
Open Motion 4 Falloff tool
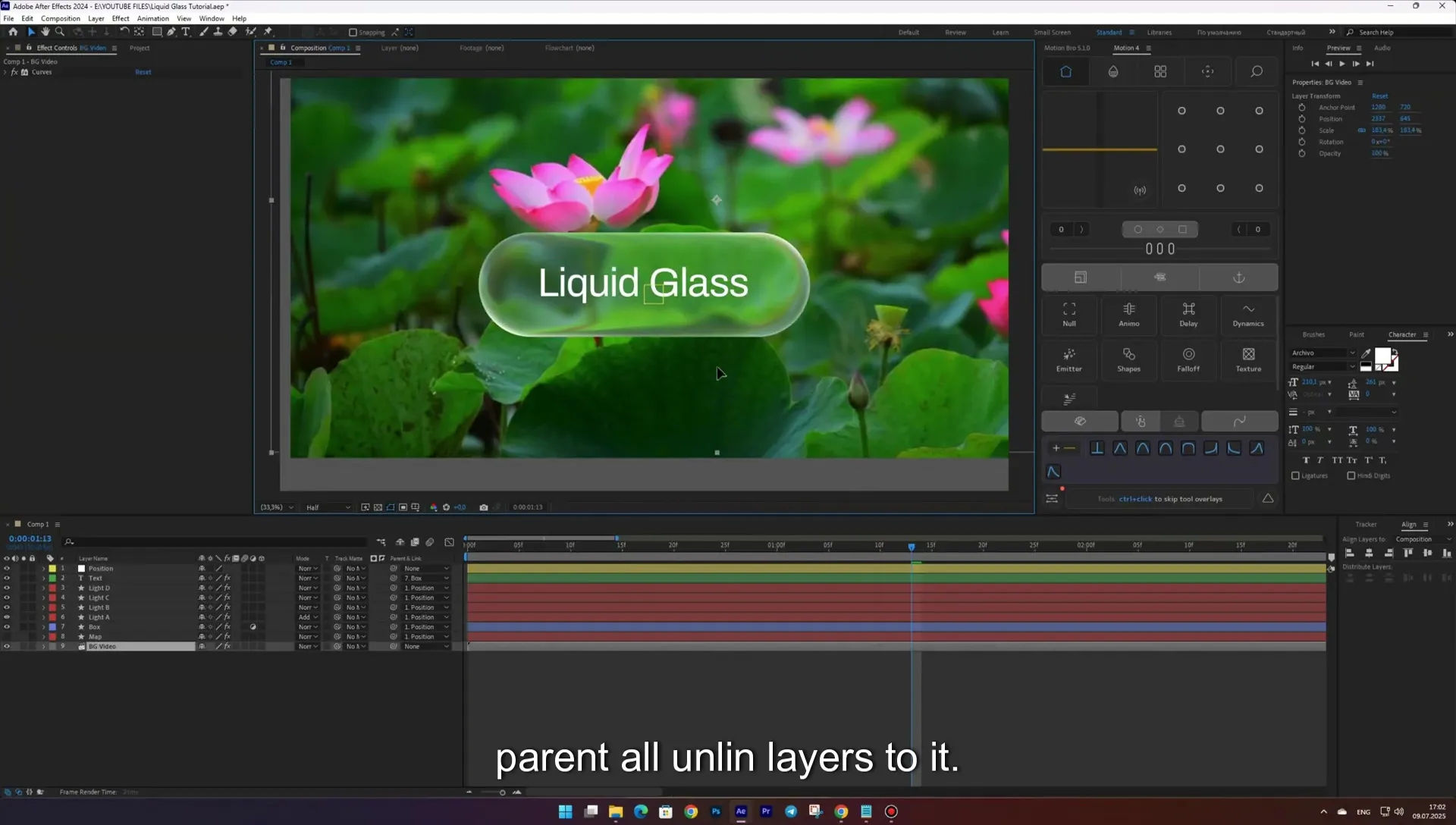(x=1188, y=359)
